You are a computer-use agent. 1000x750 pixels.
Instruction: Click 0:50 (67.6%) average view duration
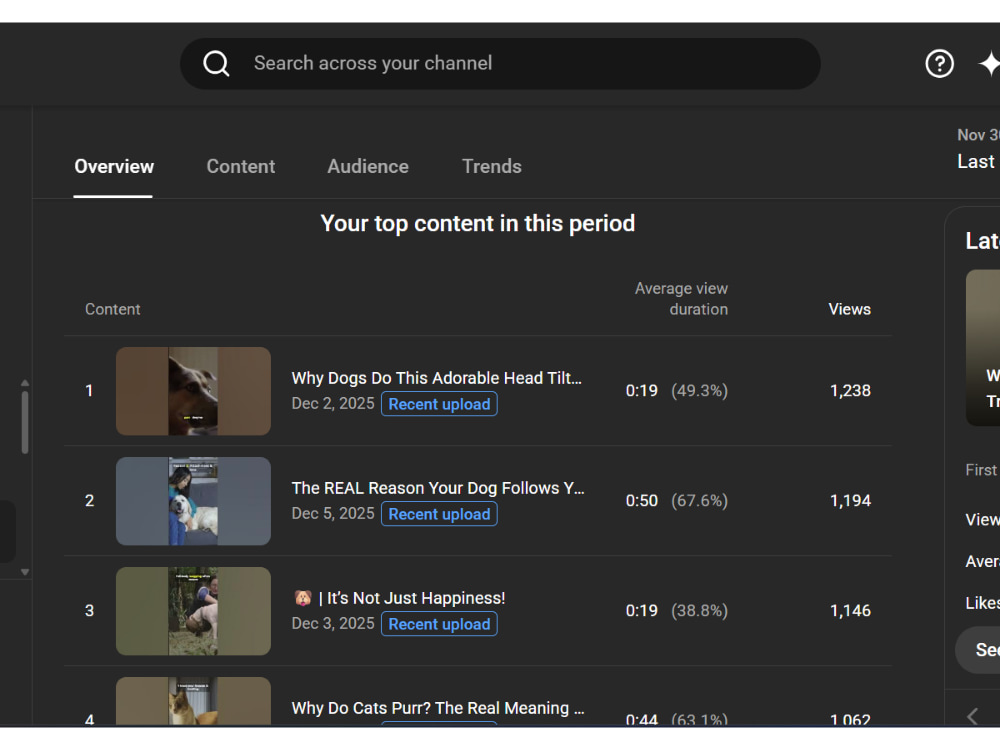click(677, 501)
